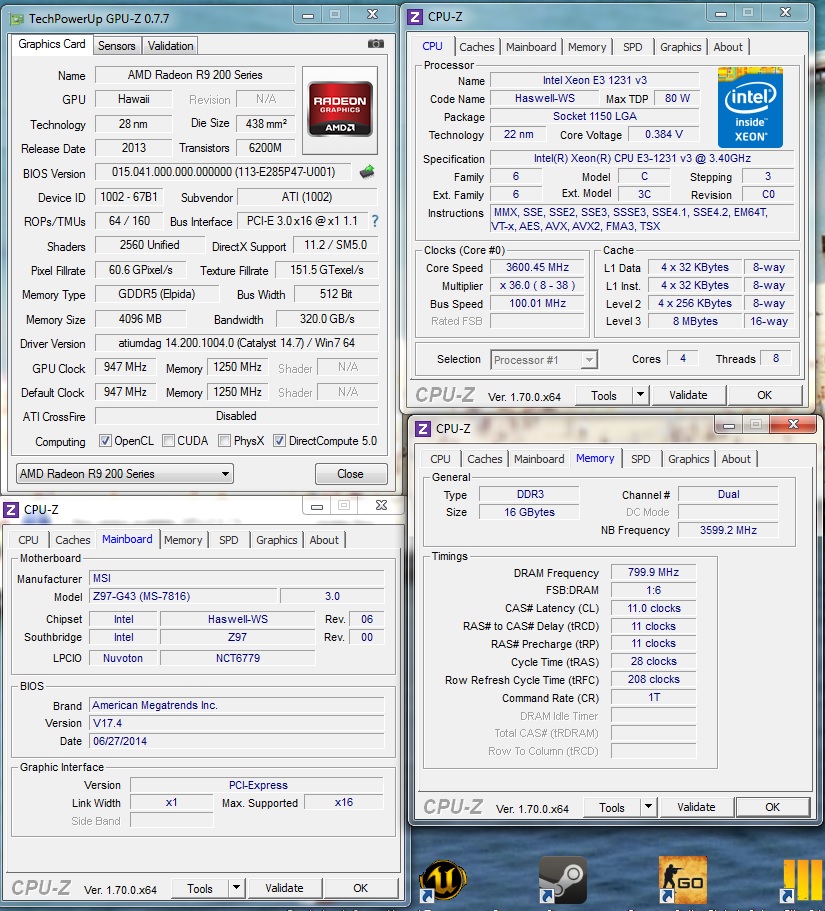Click the Close button in GPU-Z
This screenshot has width=825, height=911.
pos(350,474)
